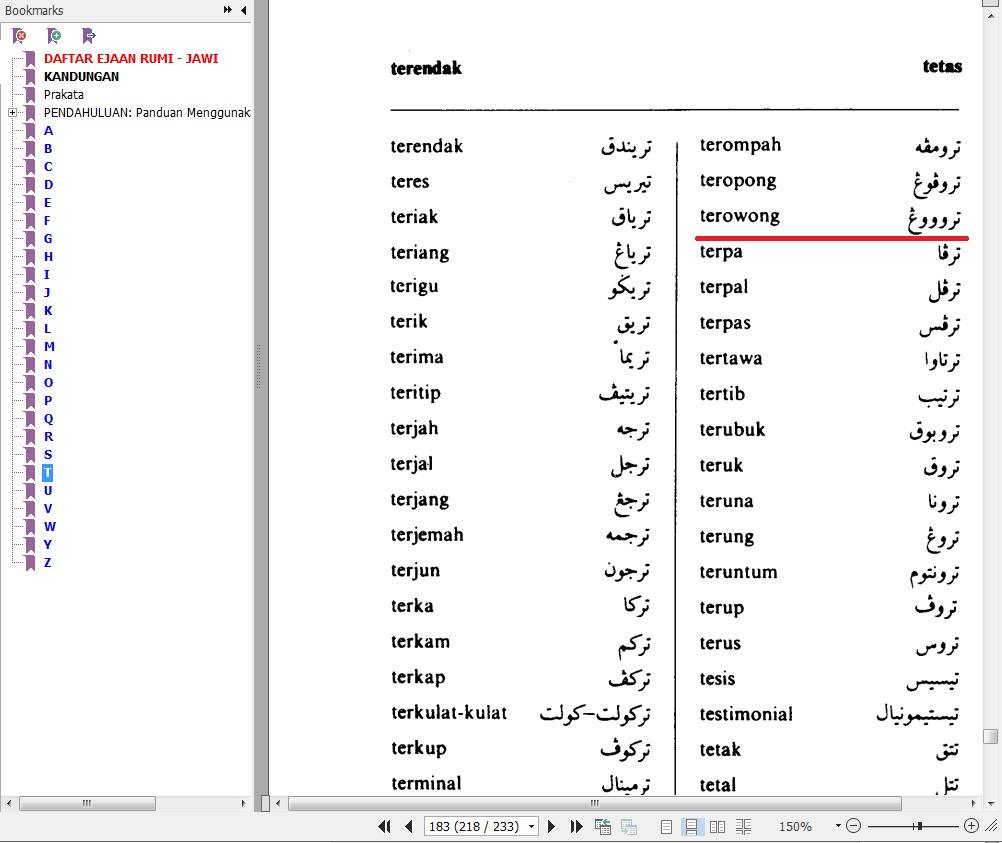The image size is (1002, 843).
Task: Jump to bookmark letter O
Action: (x=49, y=382)
